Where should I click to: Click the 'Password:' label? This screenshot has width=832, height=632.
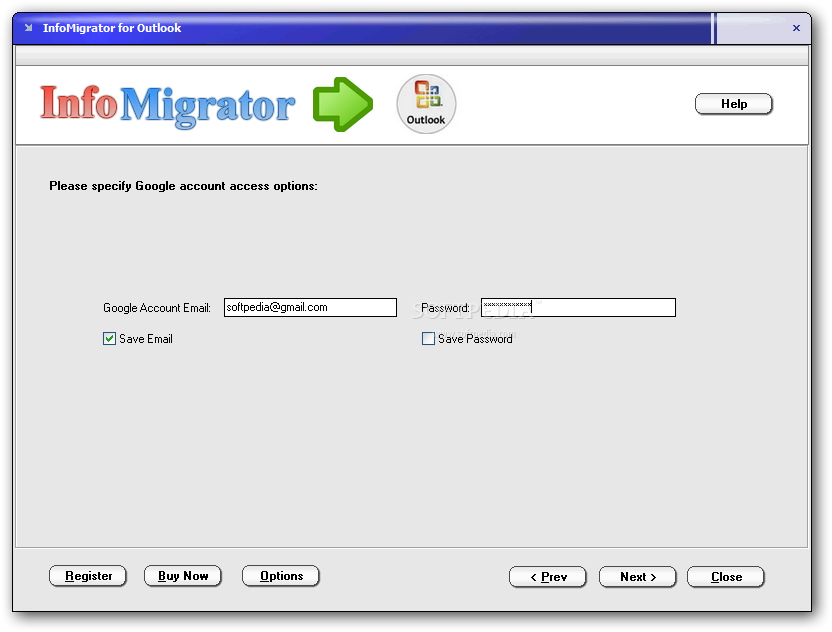(445, 308)
